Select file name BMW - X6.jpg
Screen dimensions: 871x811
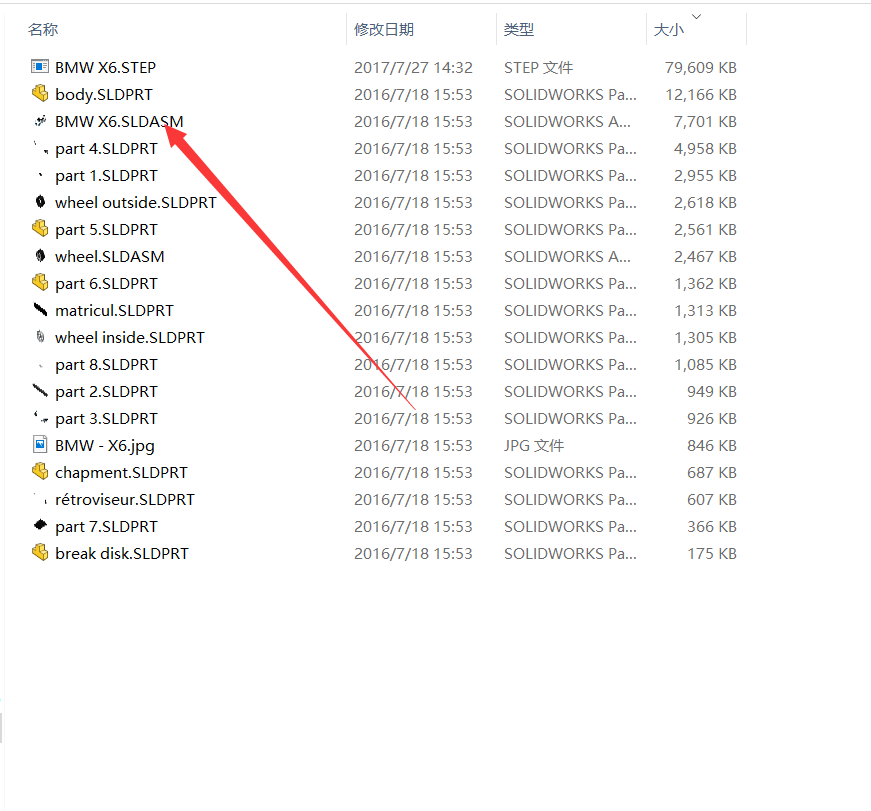[x=105, y=446]
